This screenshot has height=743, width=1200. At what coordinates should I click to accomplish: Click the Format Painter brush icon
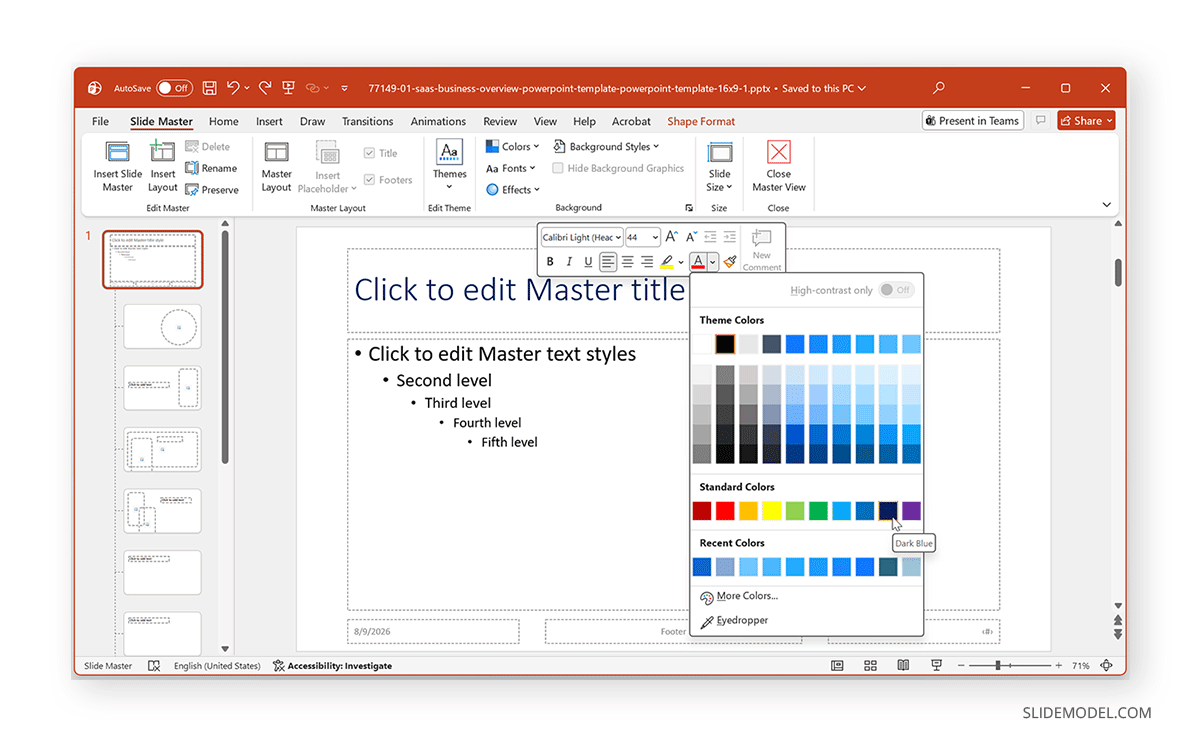pyautogui.click(x=730, y=262)
